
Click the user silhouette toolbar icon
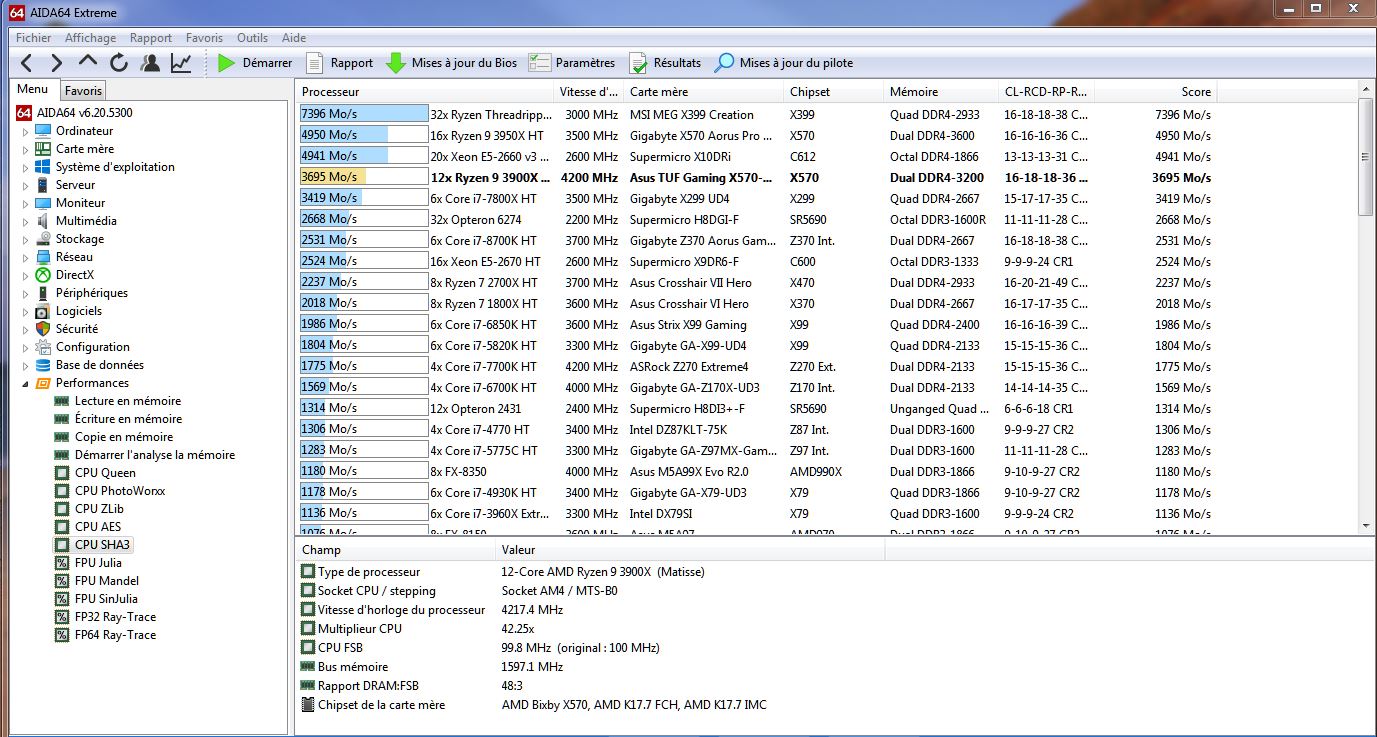(x=150, y=63)
